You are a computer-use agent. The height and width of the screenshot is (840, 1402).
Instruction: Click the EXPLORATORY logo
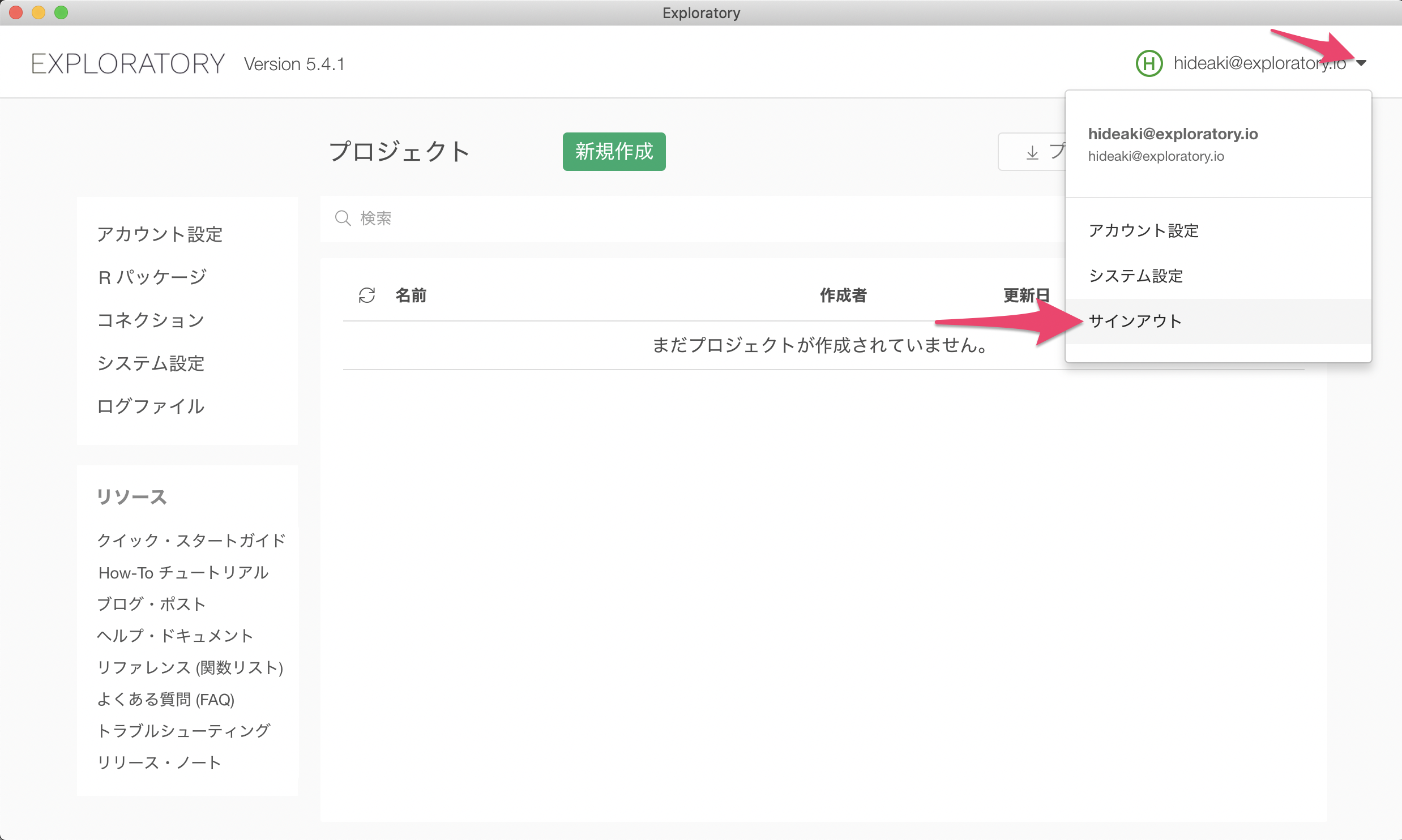(128, 64)
